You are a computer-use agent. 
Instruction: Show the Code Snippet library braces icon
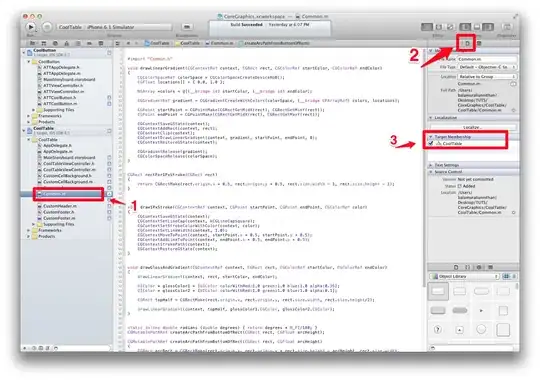(x=467, y=267)
